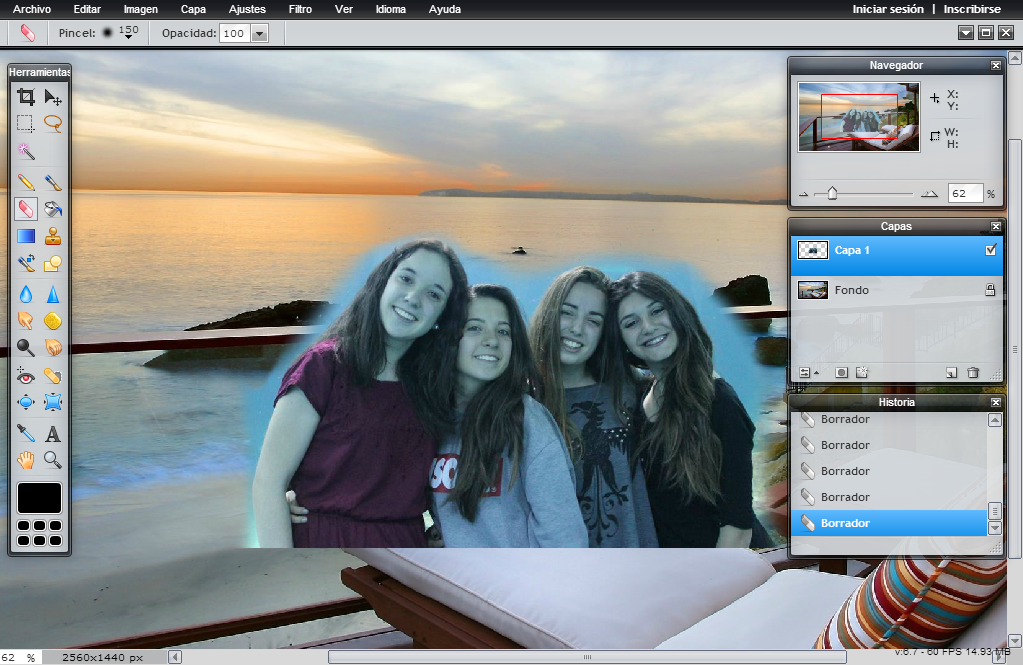
Task: Select the Clone Stamp tool
Action: pos(53,236)
